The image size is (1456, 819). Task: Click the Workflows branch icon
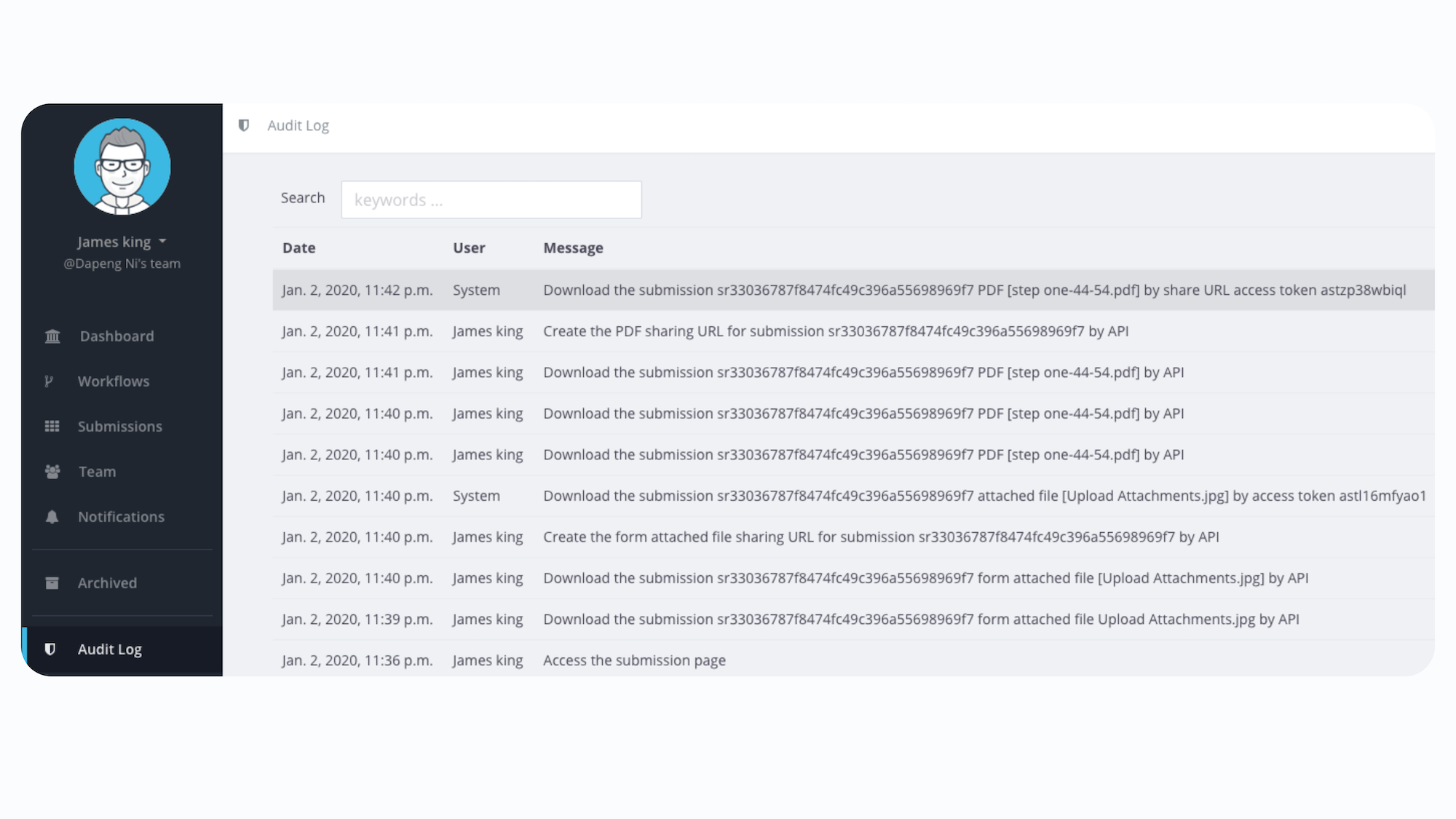[x=50, y=381]
